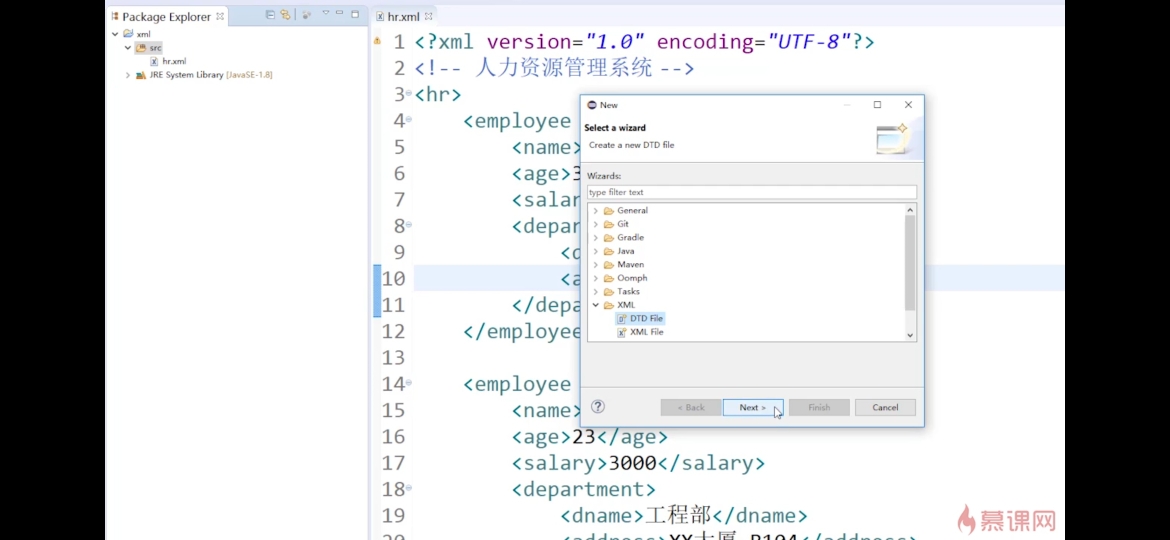Switch to the hr.xml editor tab
The image size is (1170, 540).
403,16
